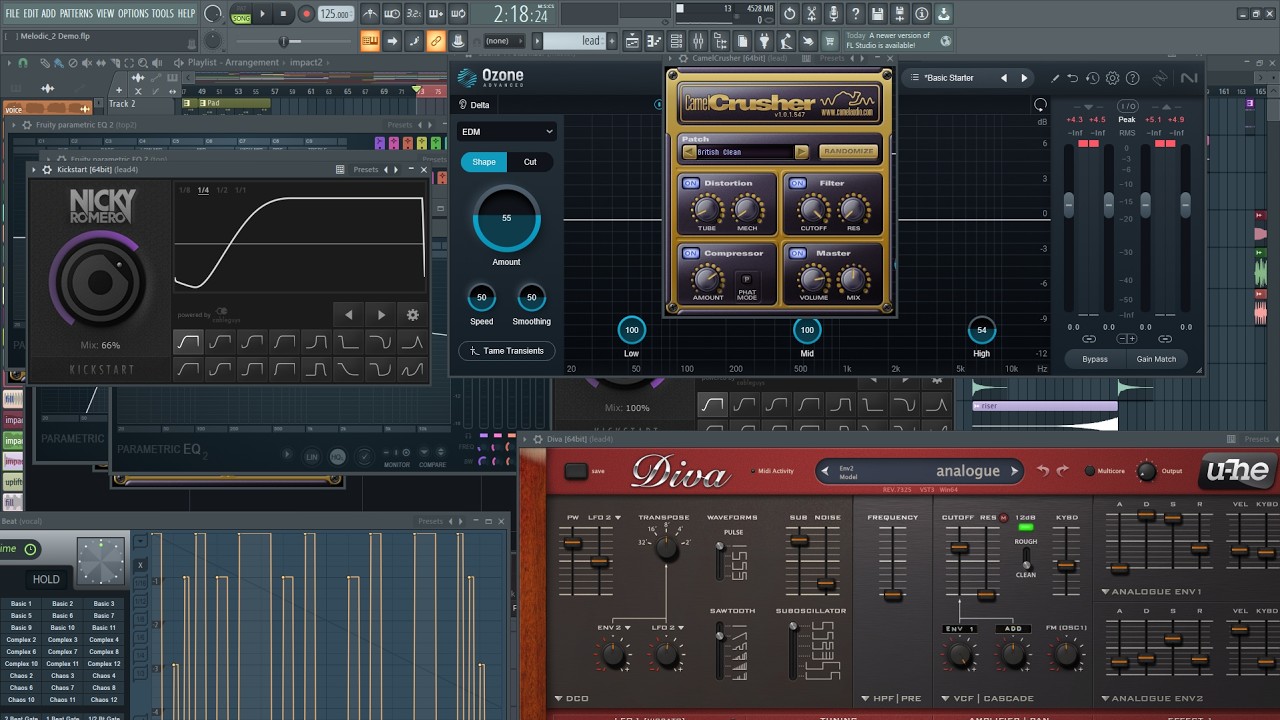
Task: Toggle the highlighted piano keyboard typing icon
Action: 370,41
